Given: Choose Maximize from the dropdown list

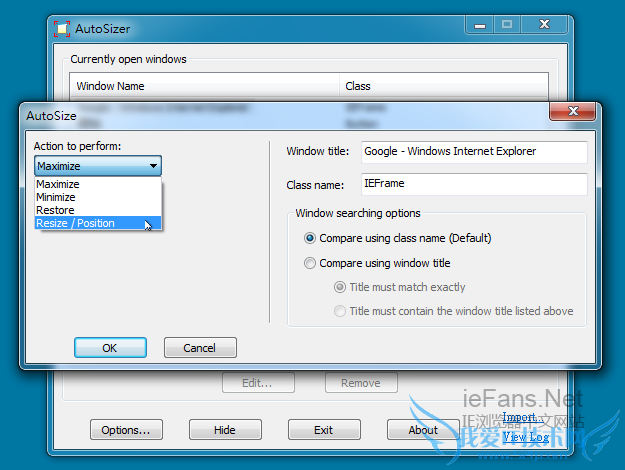Looking at the screenshot, I should pyautogui.click(x=98, y=184).
